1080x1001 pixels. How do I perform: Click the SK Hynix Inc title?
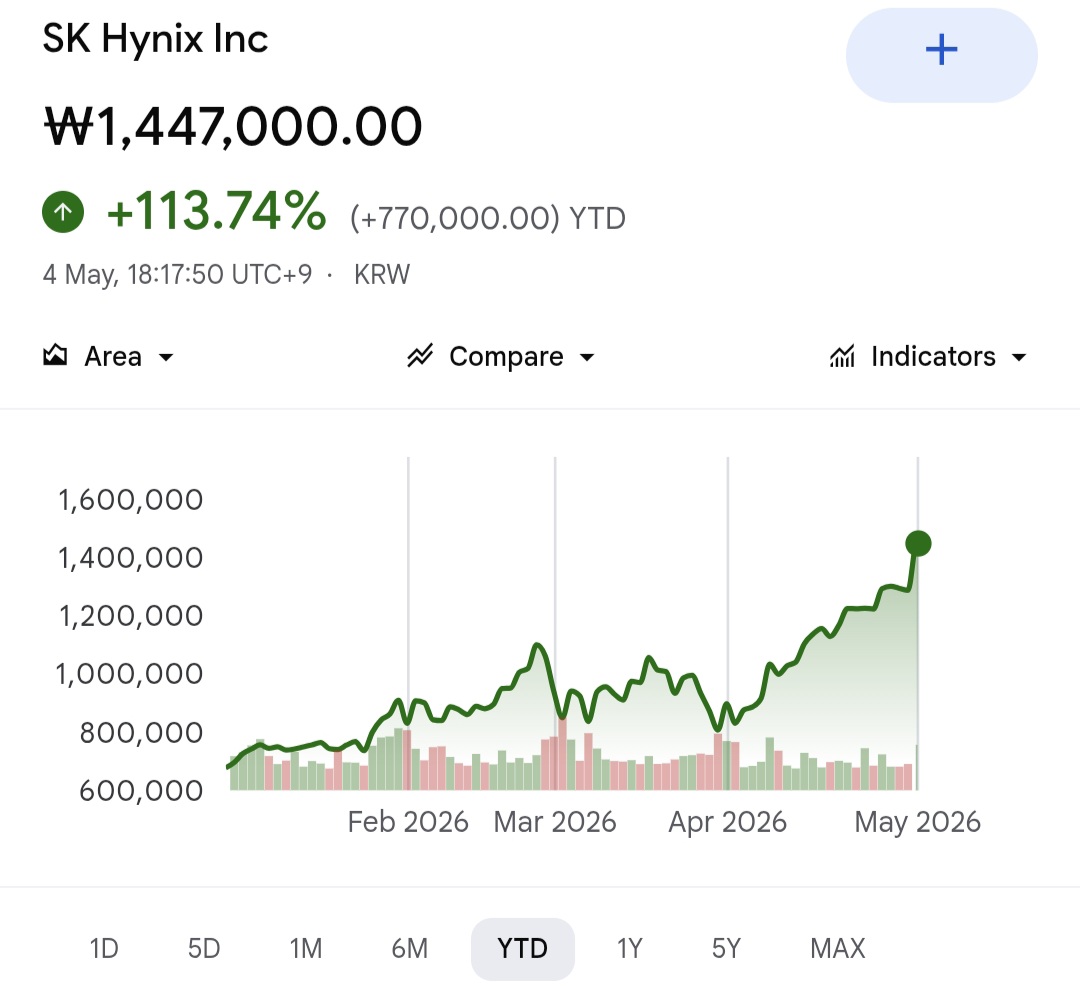click(155, 38)
